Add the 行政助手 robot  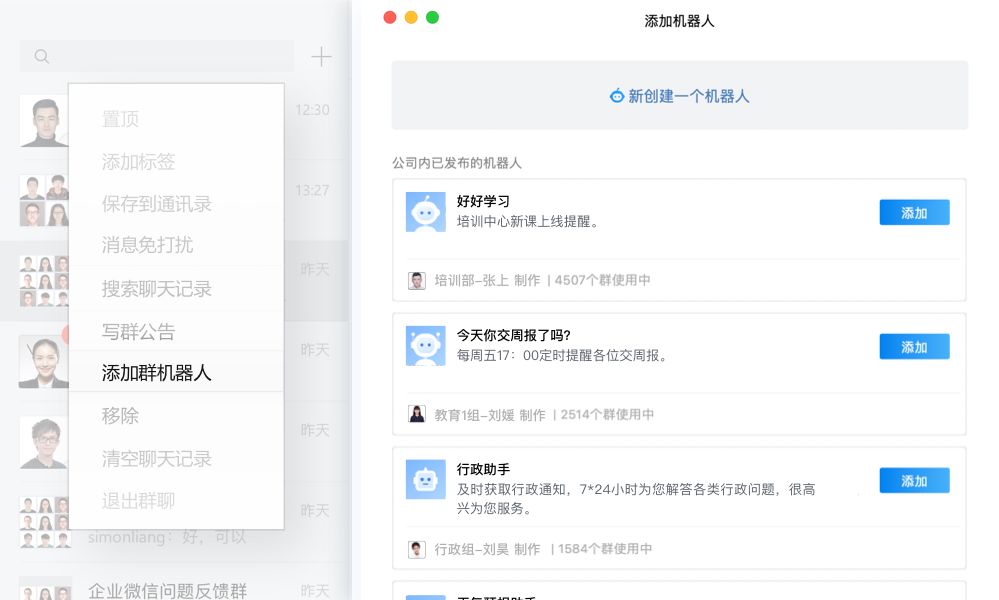914,481
